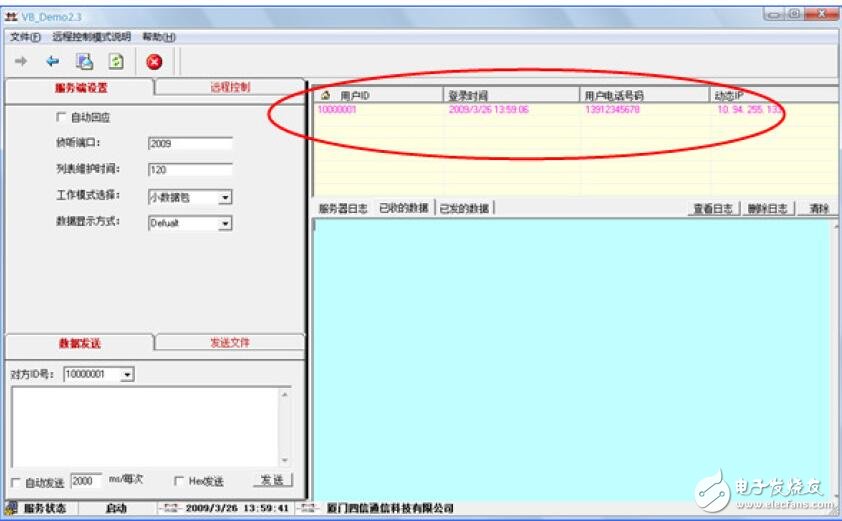Click inside the cyan log display area
This screenshot has height=521, width=842.
click(x=574, y=360)
